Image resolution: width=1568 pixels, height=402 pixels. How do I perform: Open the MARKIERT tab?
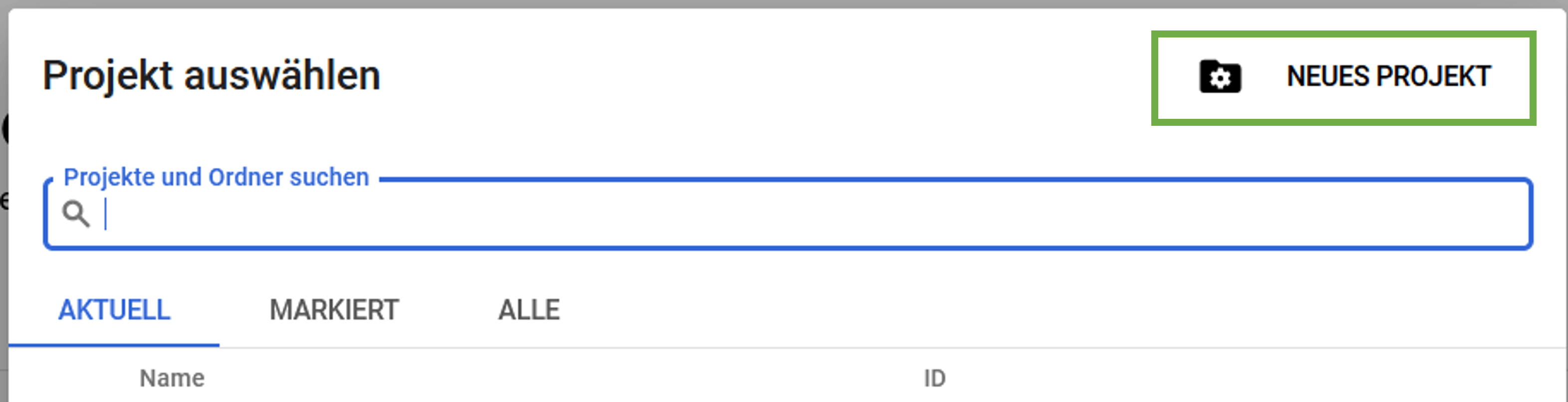[334, 311]
